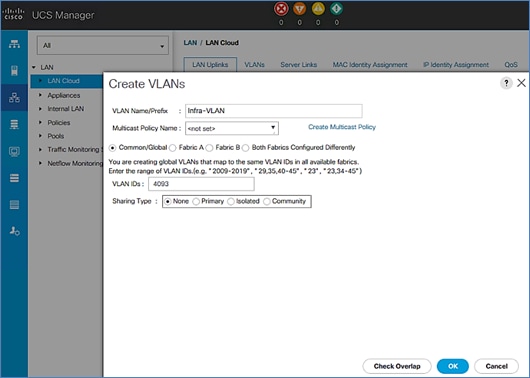The image size is (530, 378).
Task: Open major faults orange indicator
Action: coord(299,9)
